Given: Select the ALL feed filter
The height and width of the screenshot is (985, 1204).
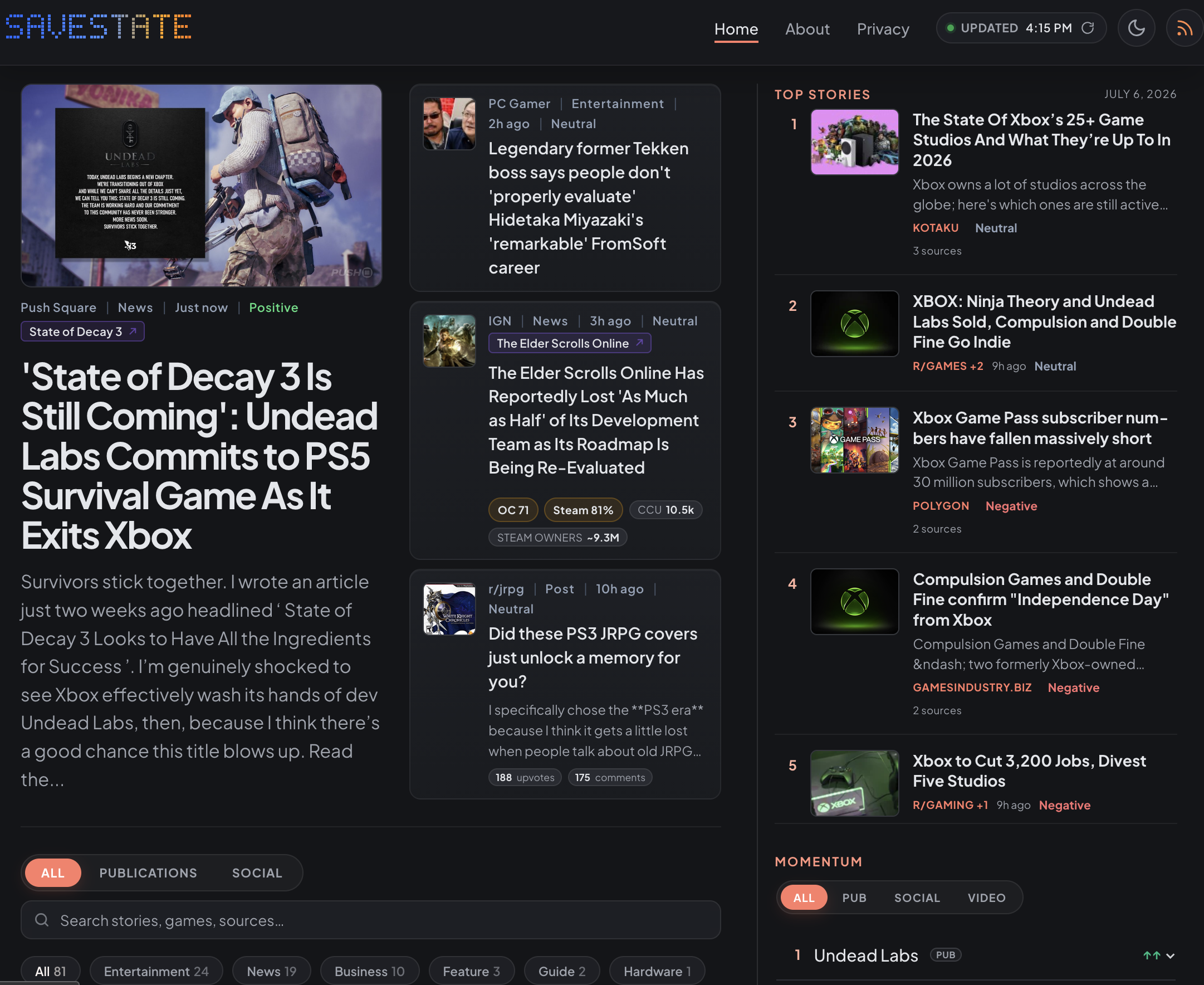Looking at the screenshot, I should [x=53, y=872].
